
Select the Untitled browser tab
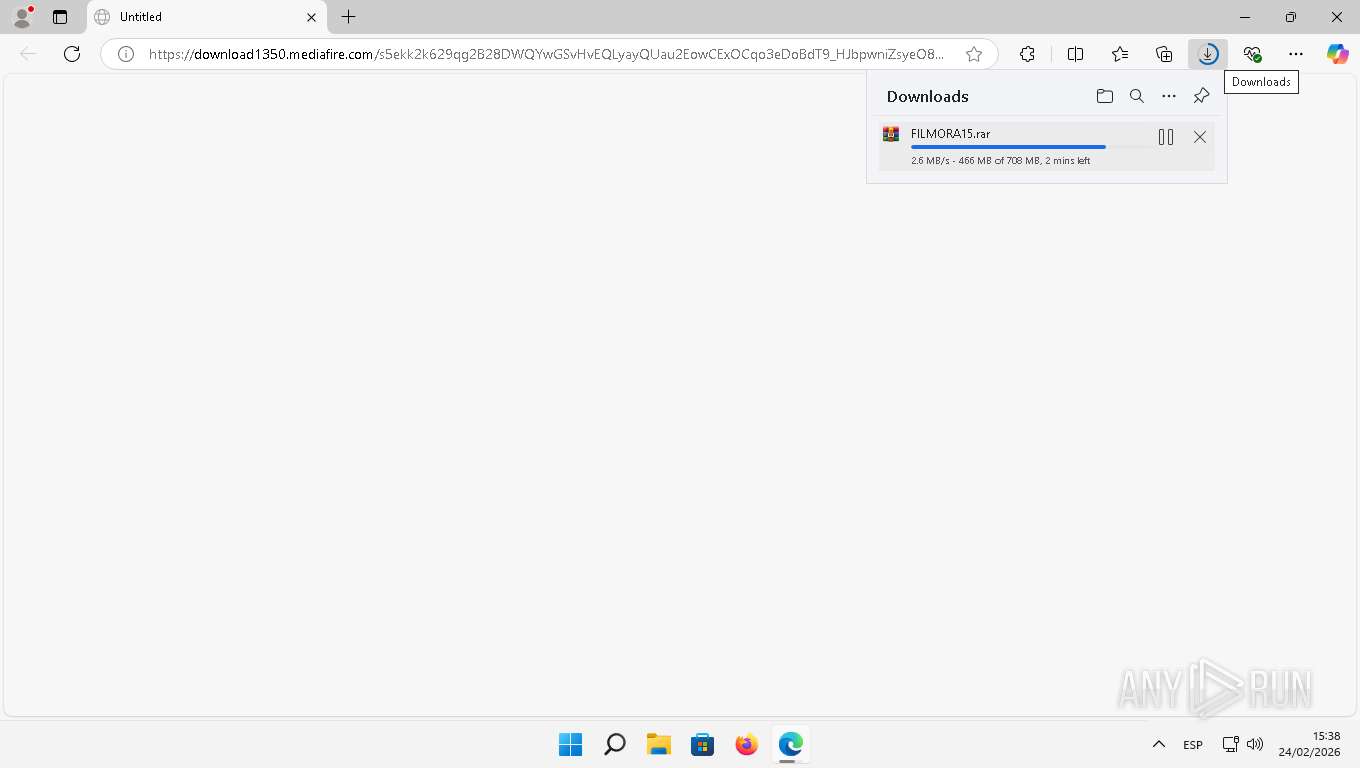pos(207,17)
